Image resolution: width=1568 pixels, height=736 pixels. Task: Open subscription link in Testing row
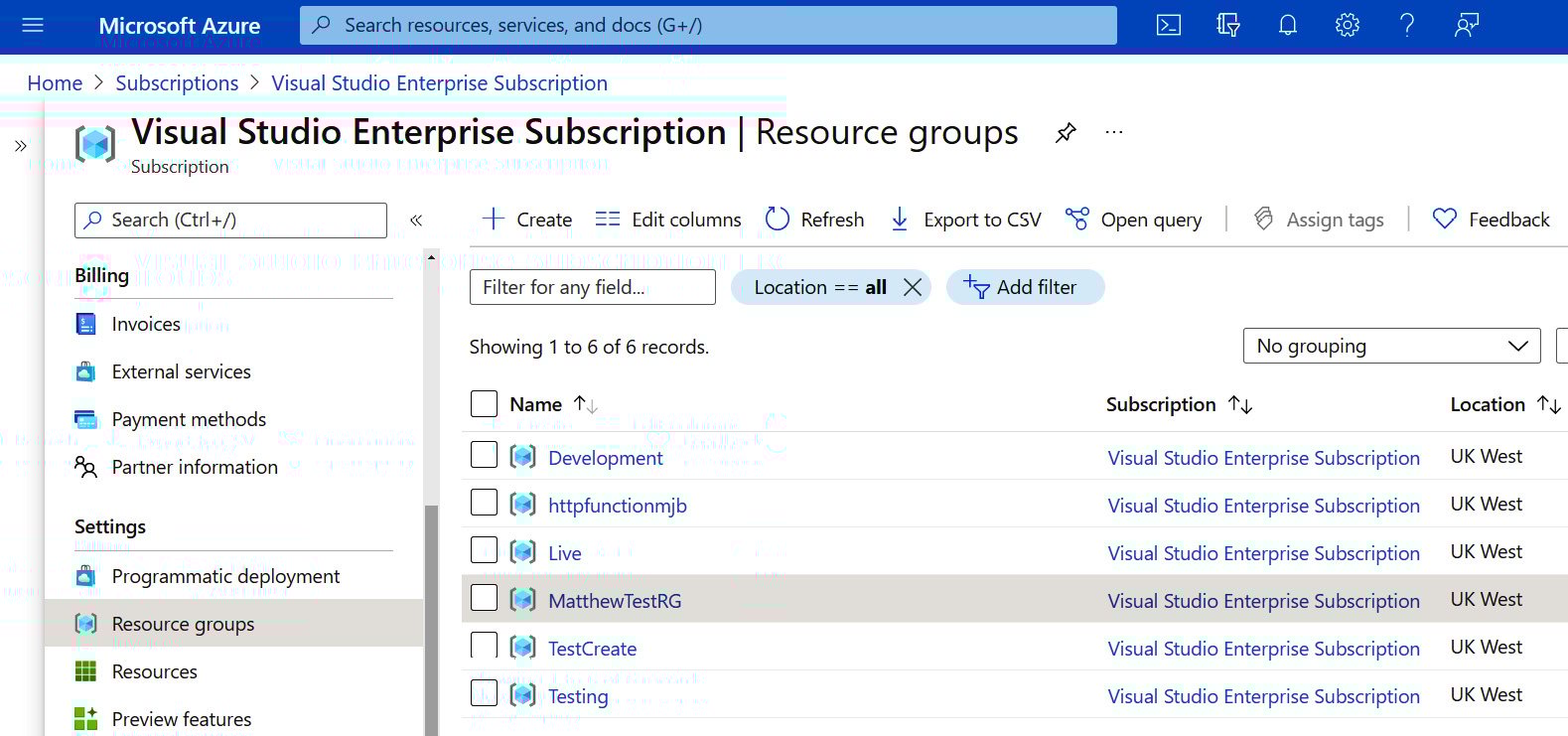1263,696
